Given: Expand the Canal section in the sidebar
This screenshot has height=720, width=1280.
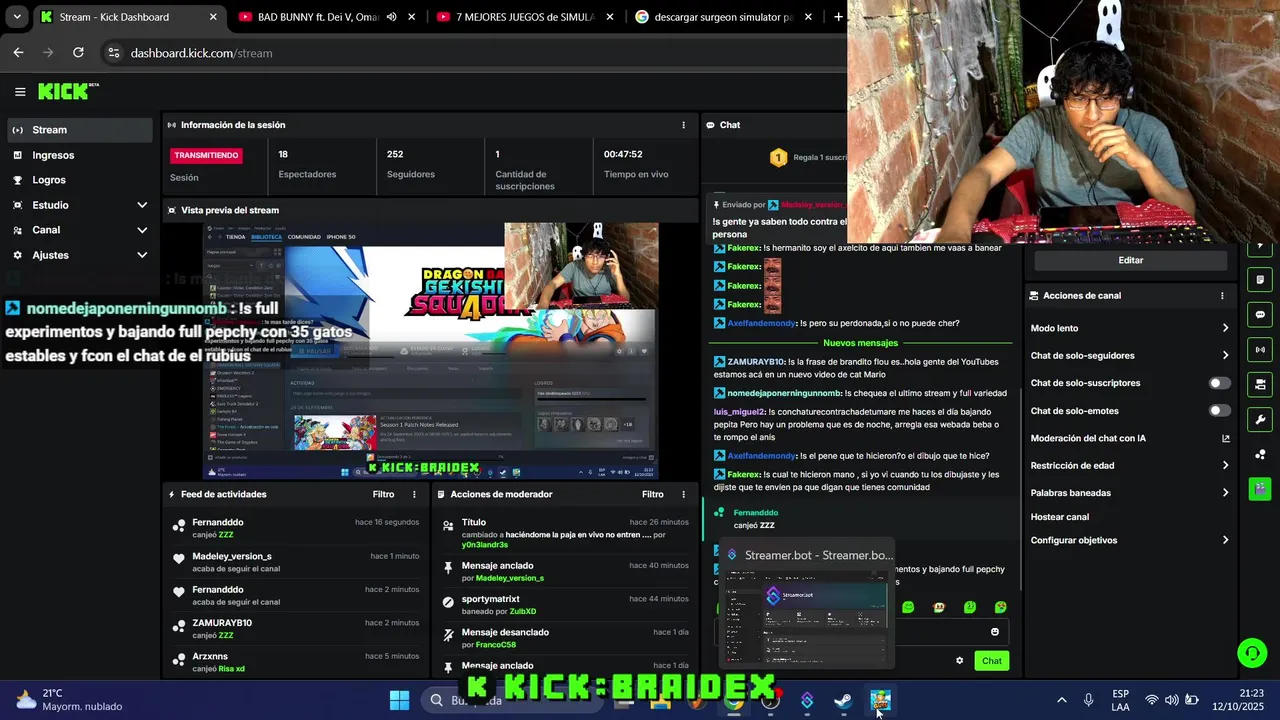Looking at the screenshot, I should pyautogui.click(x=80, y=230).
